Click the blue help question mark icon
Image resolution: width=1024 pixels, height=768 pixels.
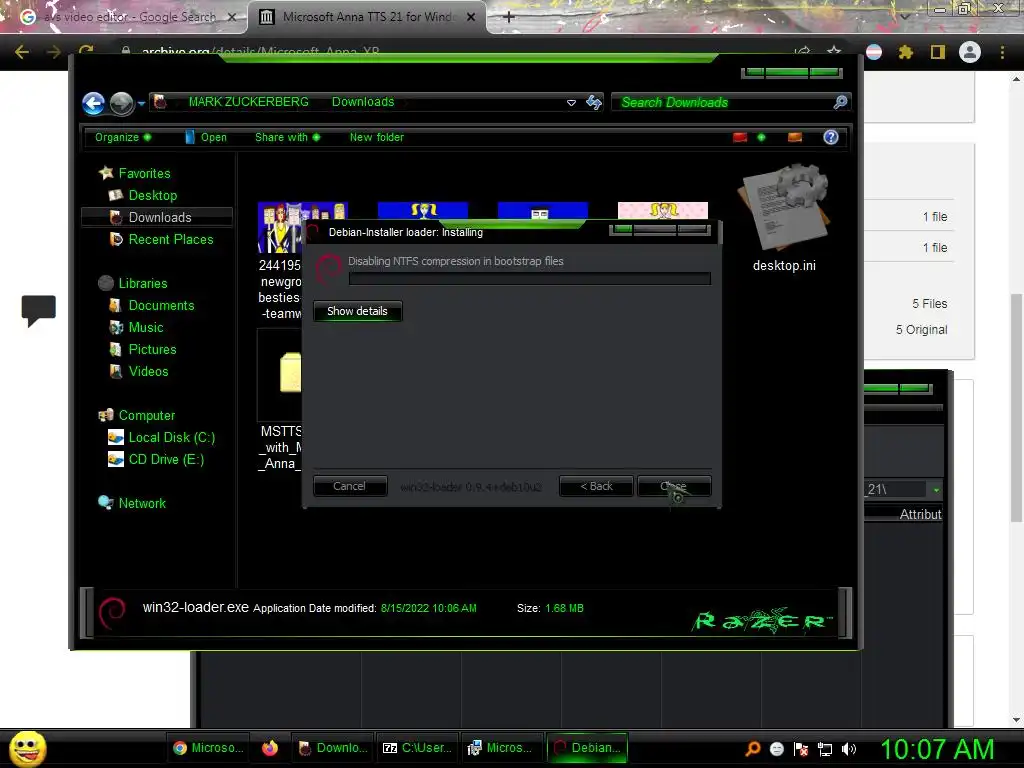coord(831,137)
